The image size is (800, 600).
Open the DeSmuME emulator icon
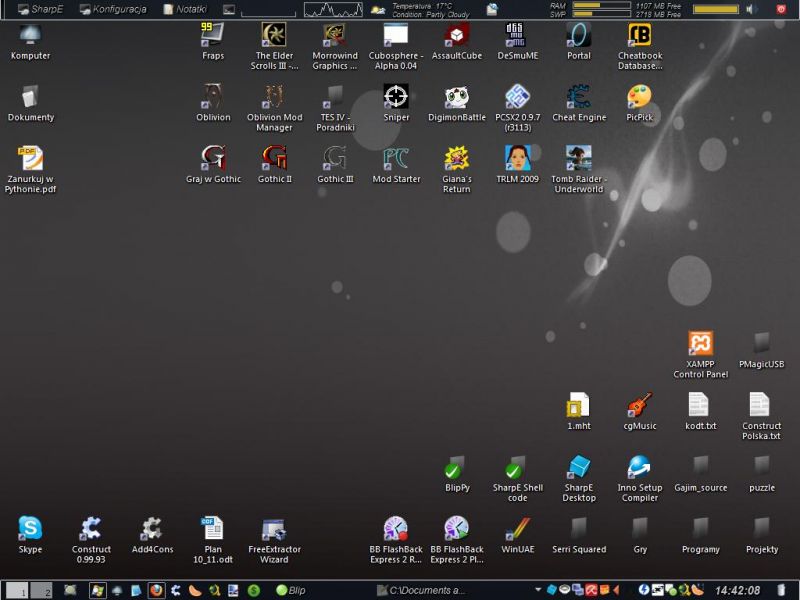[x=517, y=42]
